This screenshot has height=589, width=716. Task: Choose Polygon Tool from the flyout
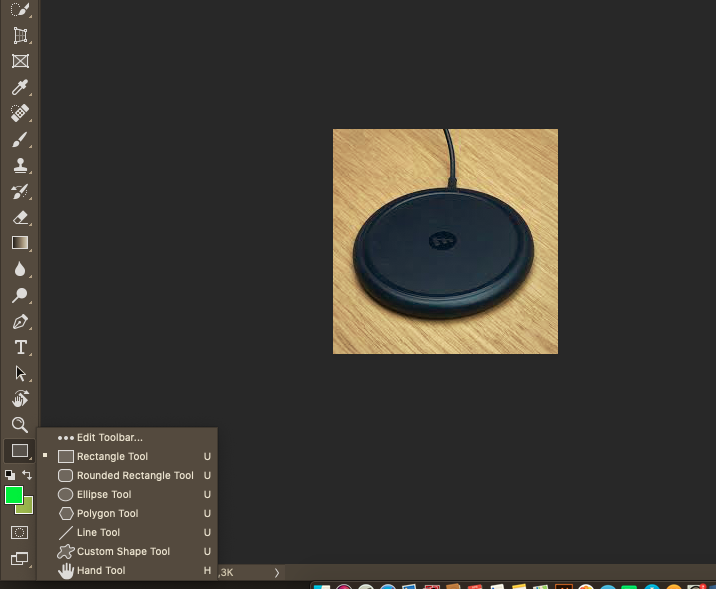(x=127, y=514)
